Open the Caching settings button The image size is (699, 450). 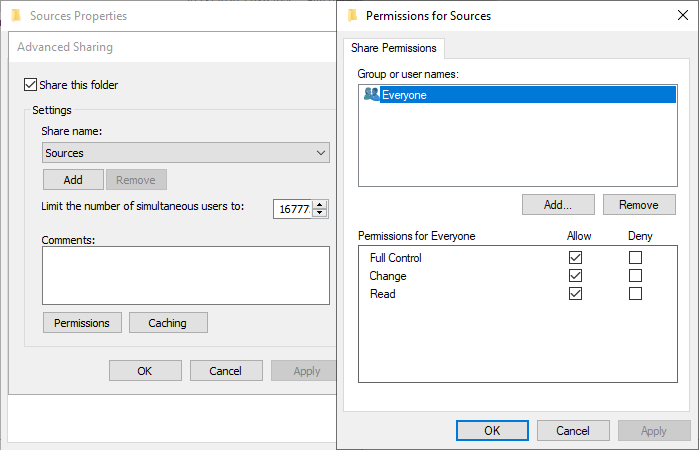pyautogui.click(x=168, y=322)
